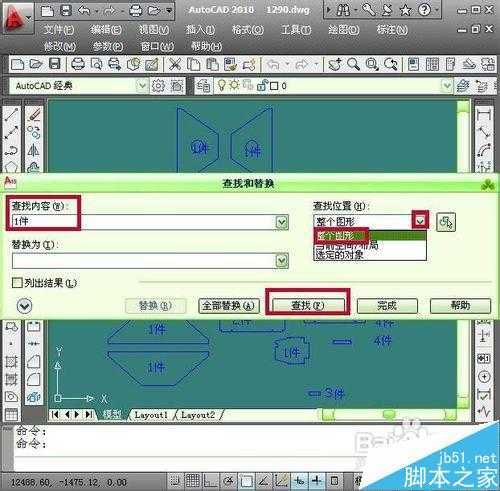500x491 pixels.
Task: Click the 完成 button
Action: (x=387, y=305)
